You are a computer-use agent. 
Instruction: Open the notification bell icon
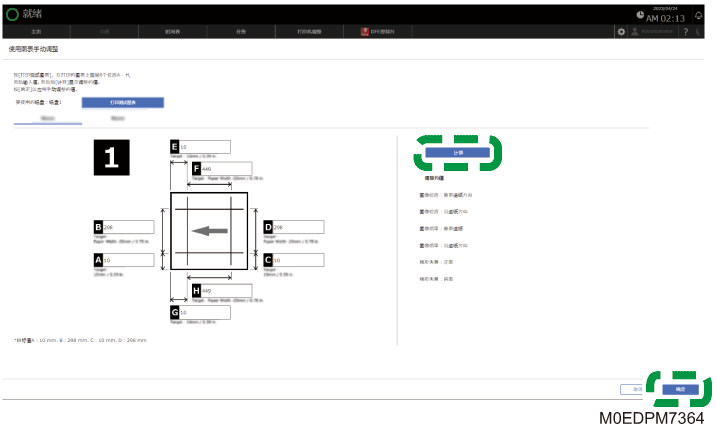pos(698,16)
